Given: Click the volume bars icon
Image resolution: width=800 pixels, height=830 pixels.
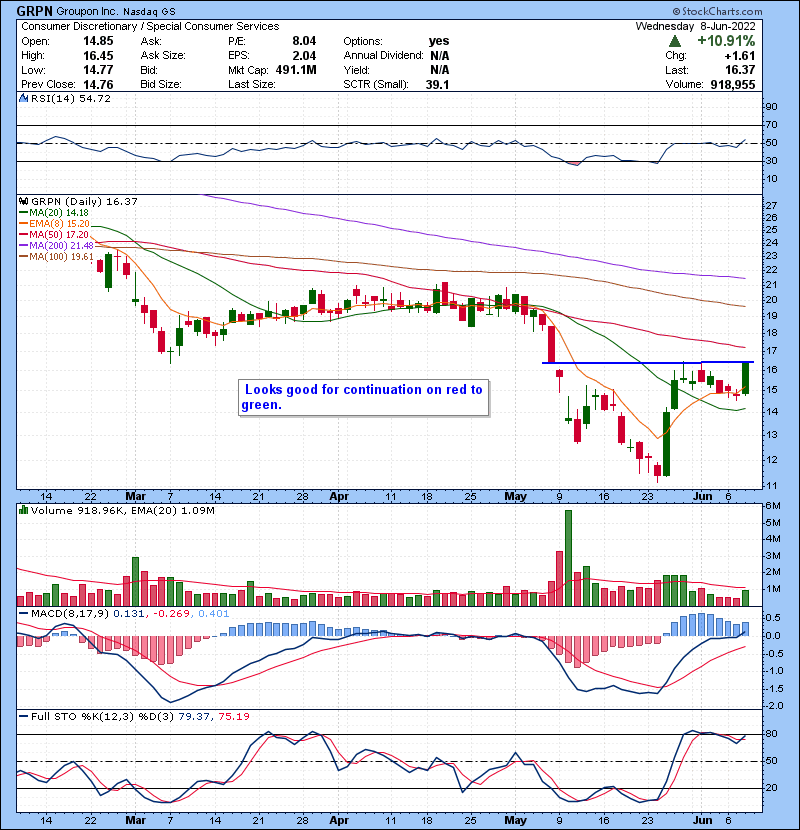Looking at the screenshot, I should (x=23, y=510).
